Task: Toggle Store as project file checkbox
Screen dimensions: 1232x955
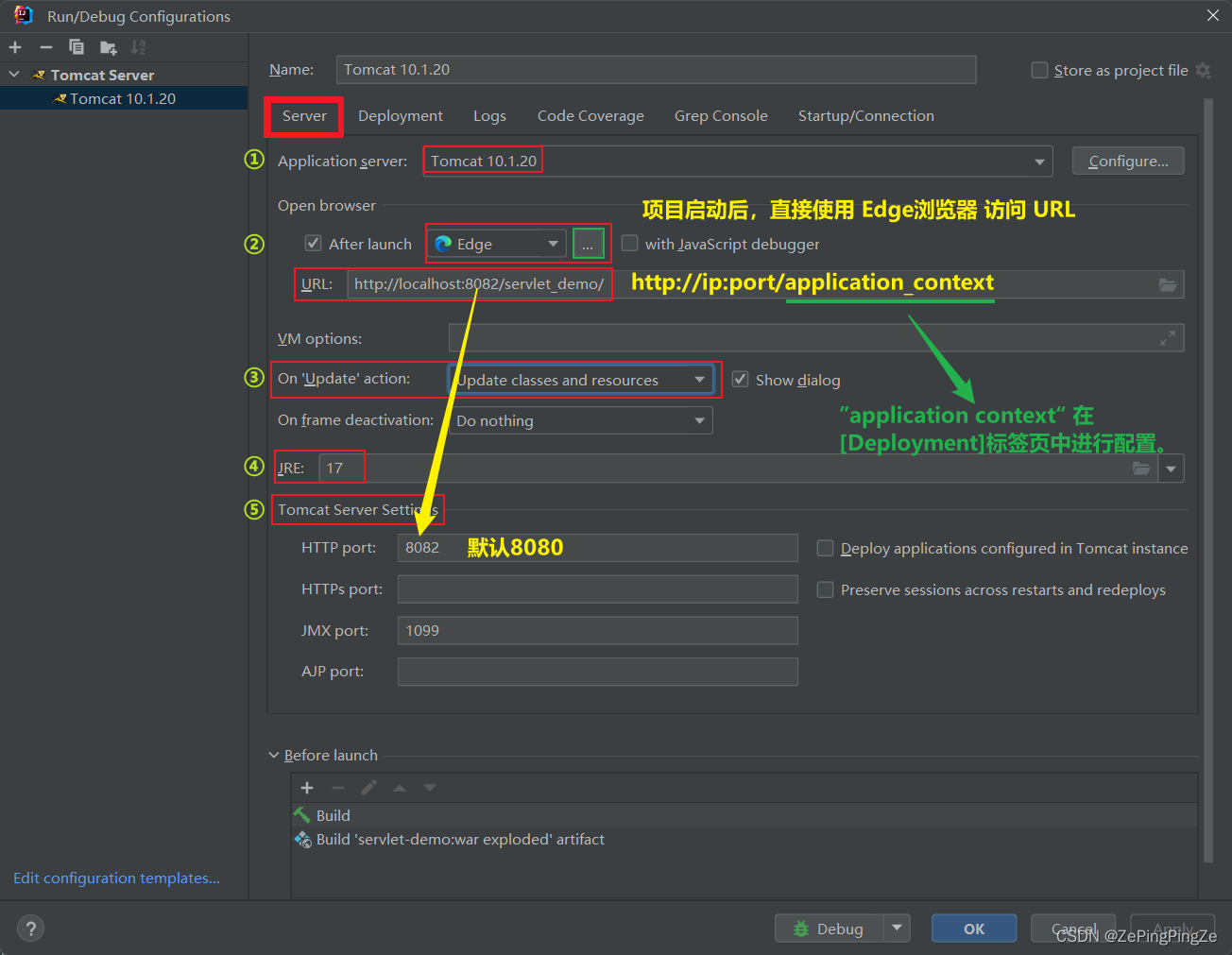Action: pos(1039,70)
